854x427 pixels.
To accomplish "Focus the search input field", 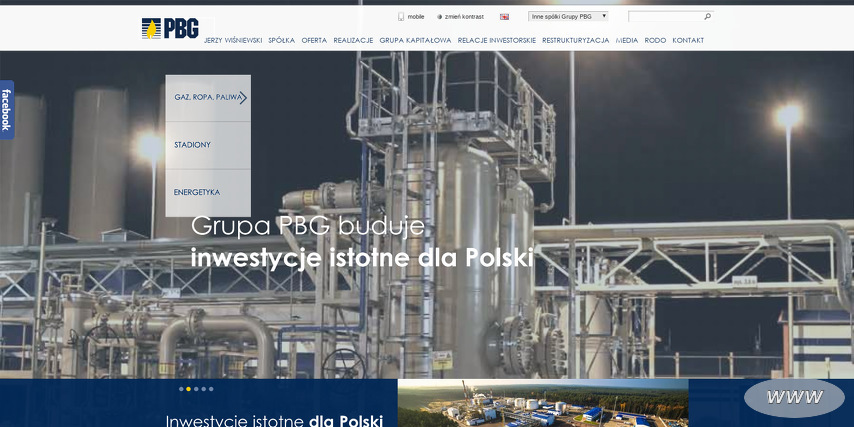I will pos(666,17).
